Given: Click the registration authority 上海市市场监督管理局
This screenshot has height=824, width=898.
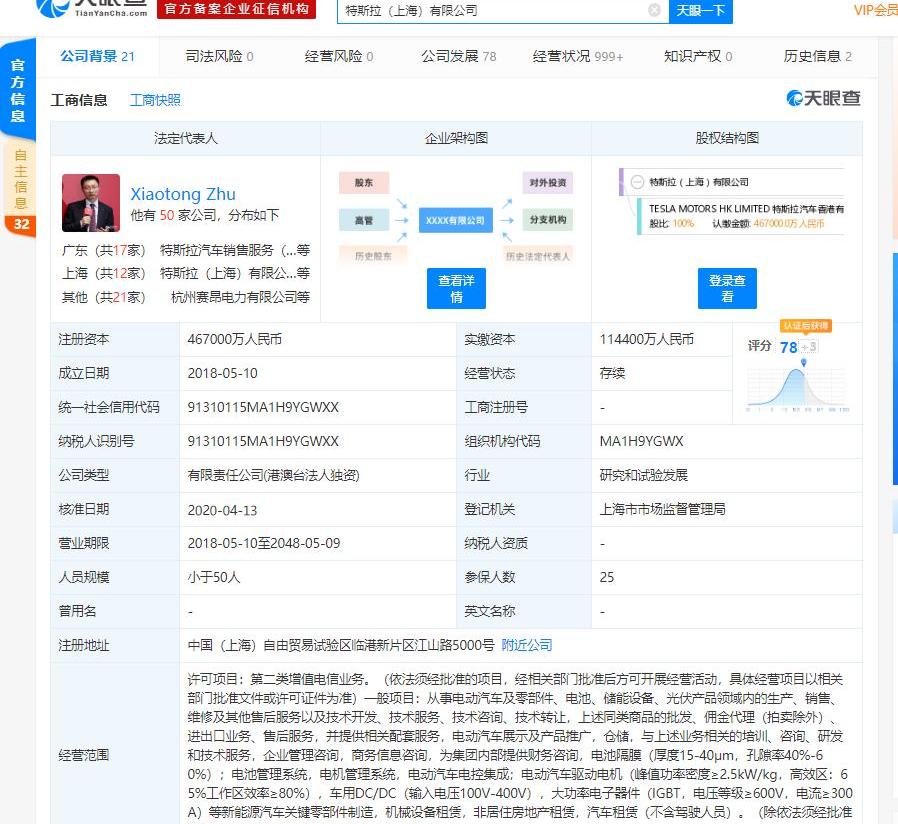Looking at the screenshot, I should click(663, 509).
